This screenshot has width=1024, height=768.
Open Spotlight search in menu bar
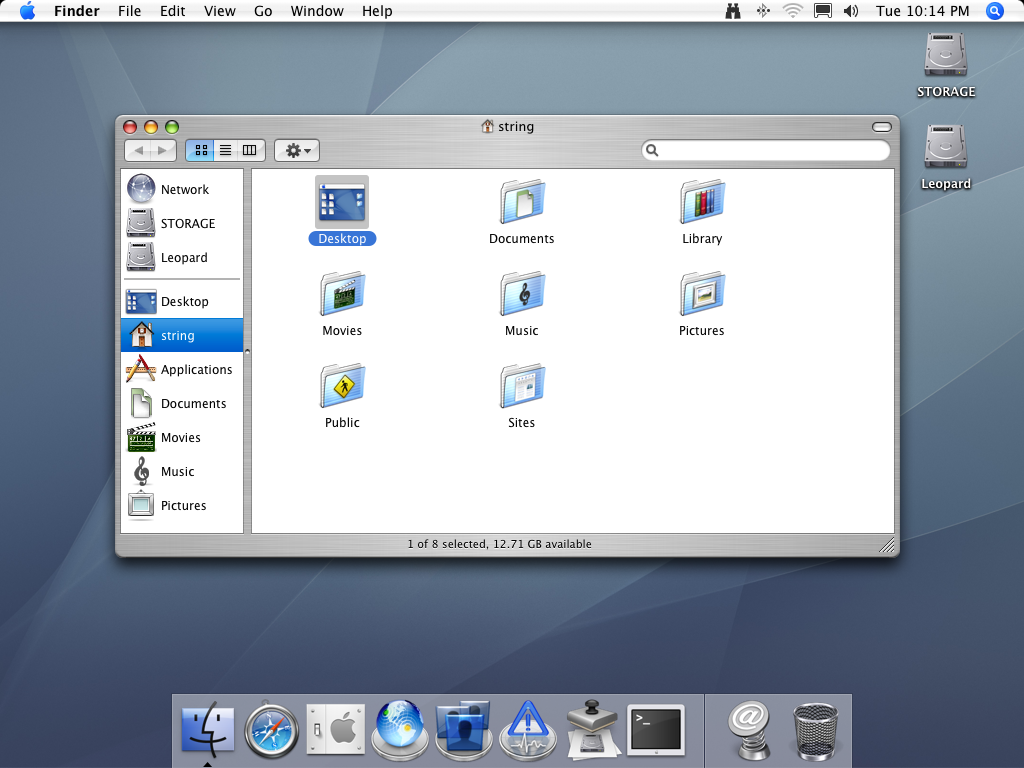995,11
